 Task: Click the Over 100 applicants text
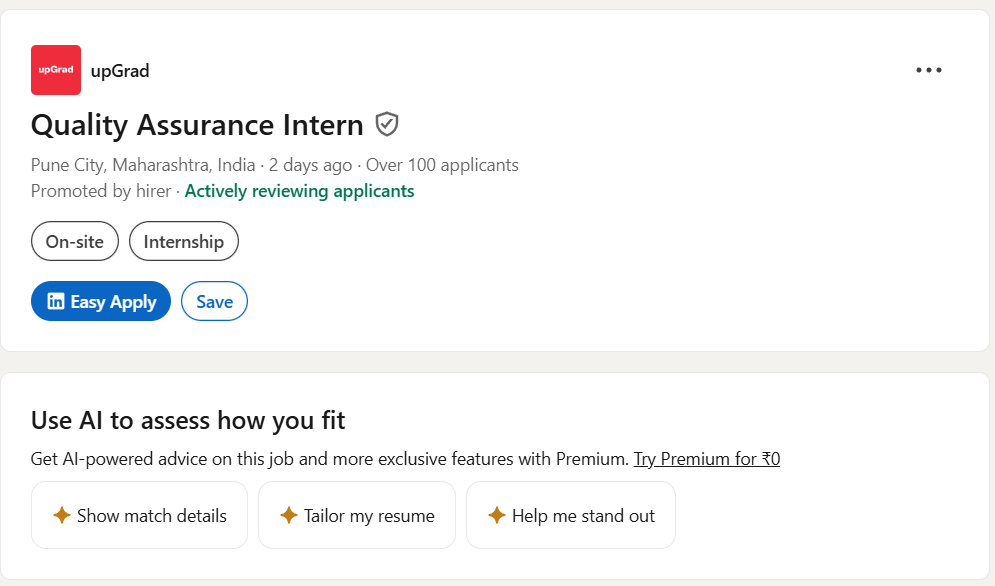[442, 165]
